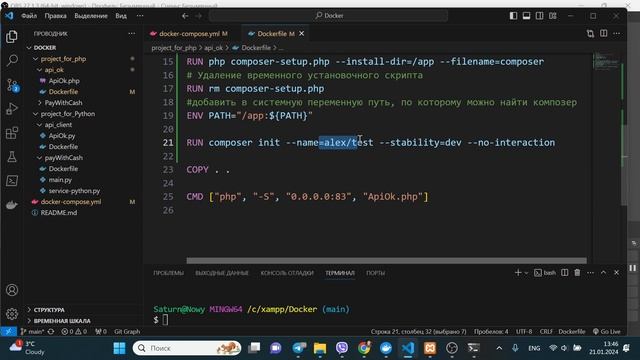The image size is (640, 360).
Task: Open the Вид menu
Action: pos(121,16)
